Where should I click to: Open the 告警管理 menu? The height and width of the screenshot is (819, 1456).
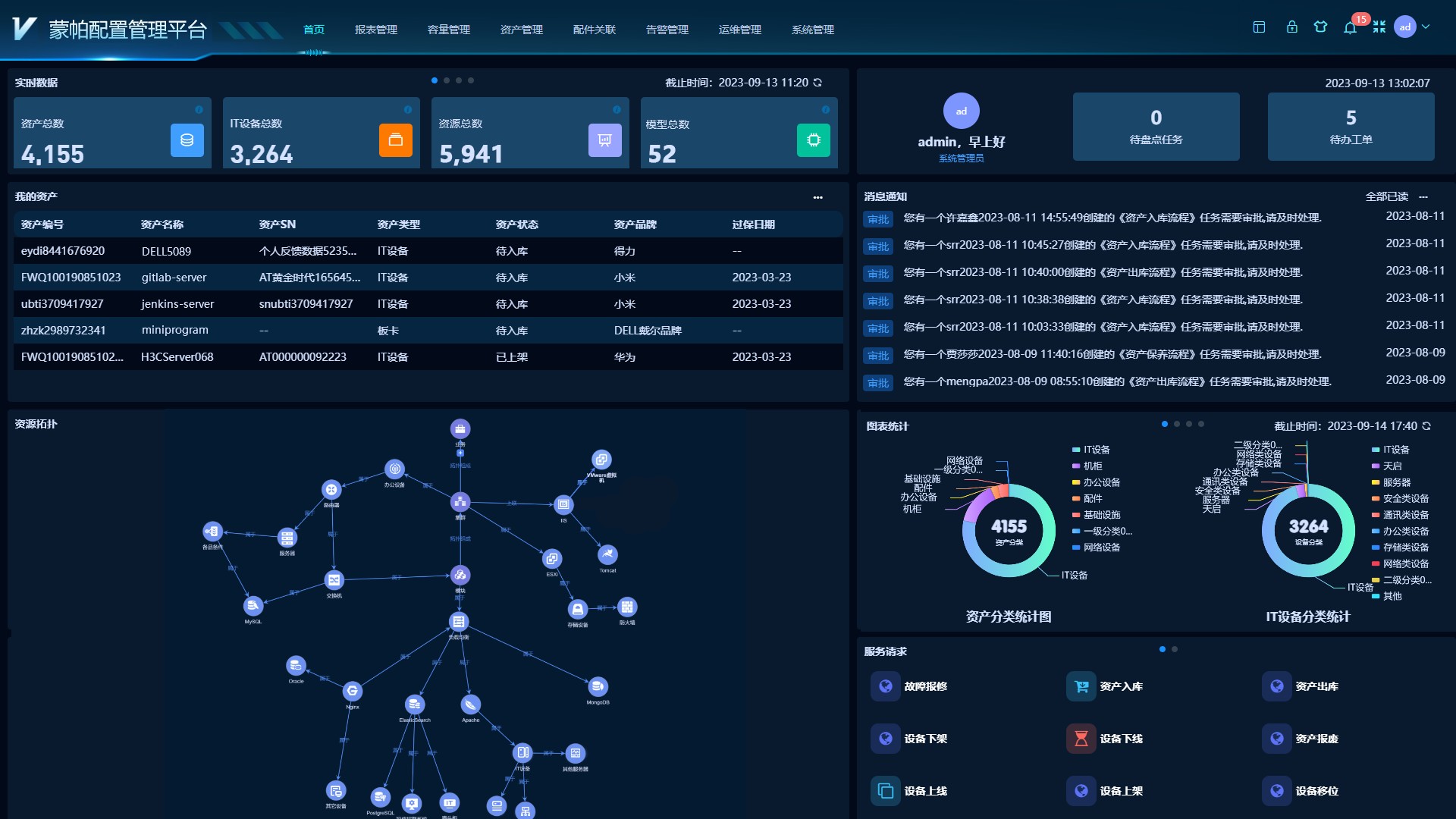tap(667, 30)
